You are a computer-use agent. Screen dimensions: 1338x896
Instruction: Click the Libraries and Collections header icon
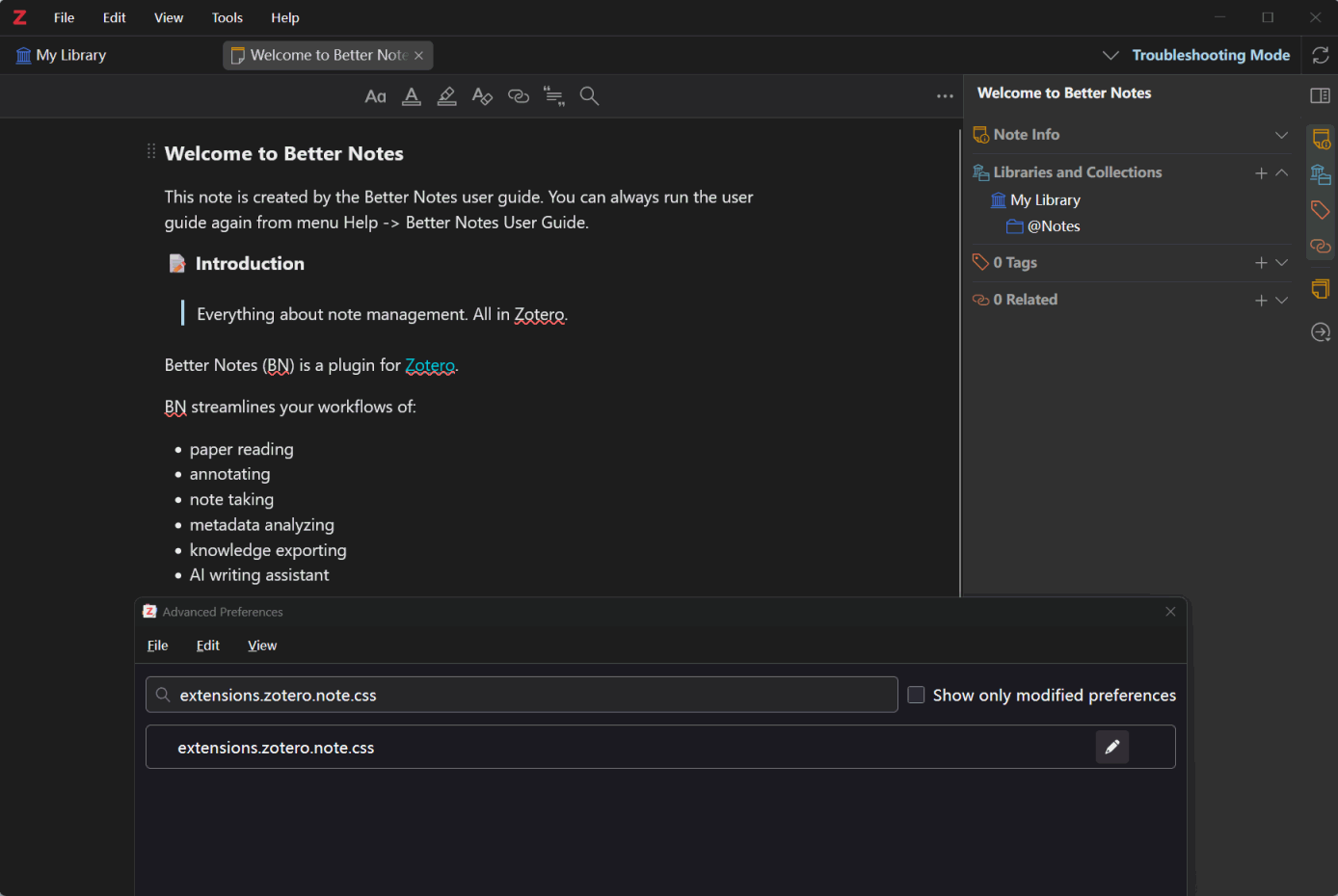tap(981, 172)
